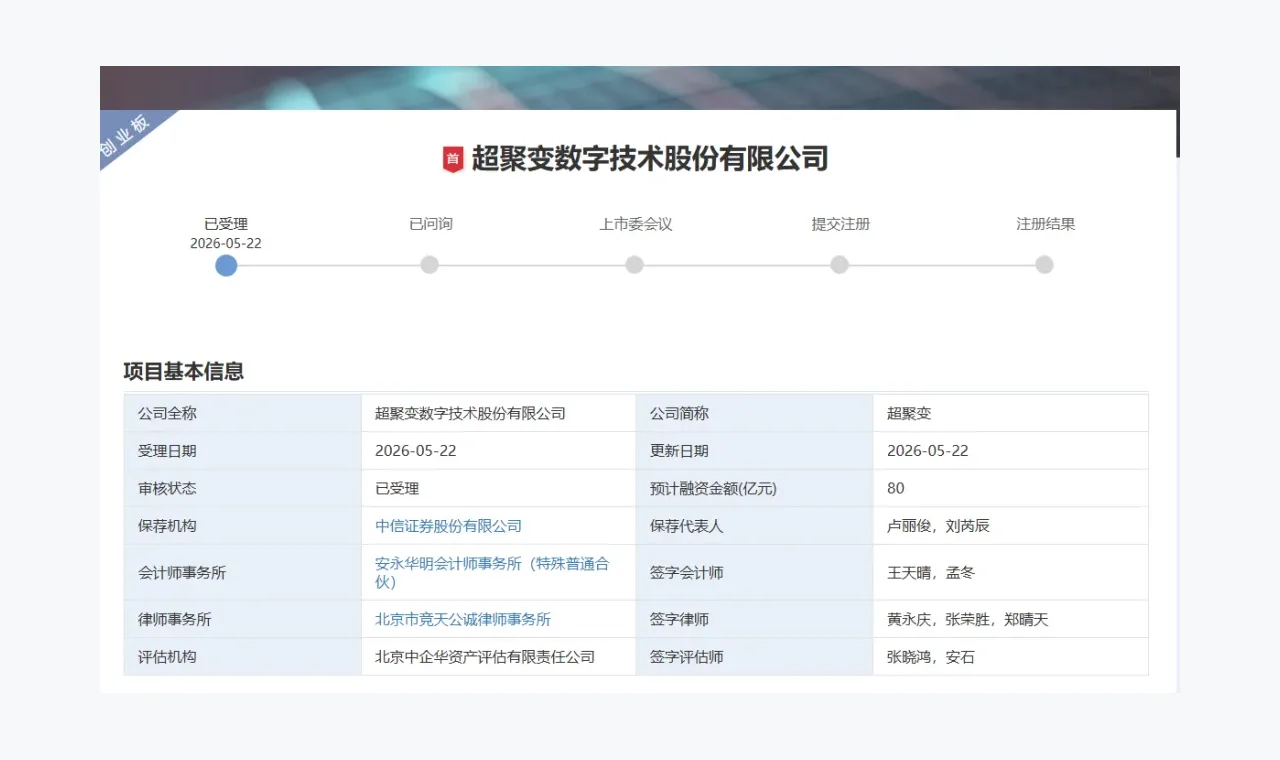Click the page title 超聚变数字技术股份有限公司
This screenshot has width=1280, height=760.
tap(650, 159)
